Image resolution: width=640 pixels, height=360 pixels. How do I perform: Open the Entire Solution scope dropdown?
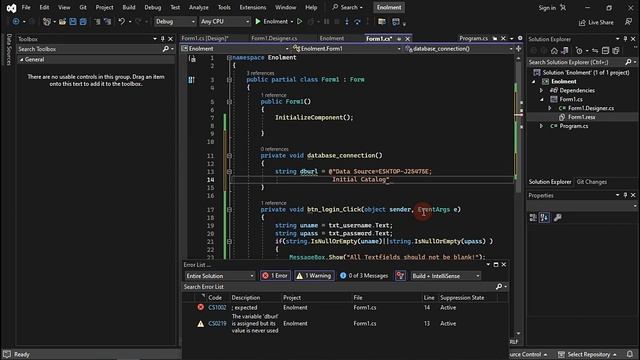point(220,276)
